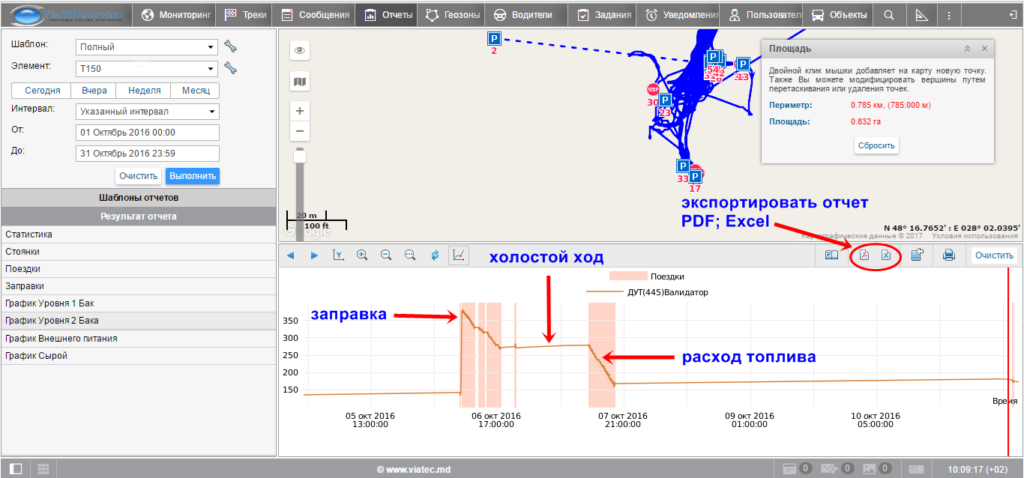This screenshot has height=478, width=1024.
Task: Export report to Excel
Action: (886, 256)
